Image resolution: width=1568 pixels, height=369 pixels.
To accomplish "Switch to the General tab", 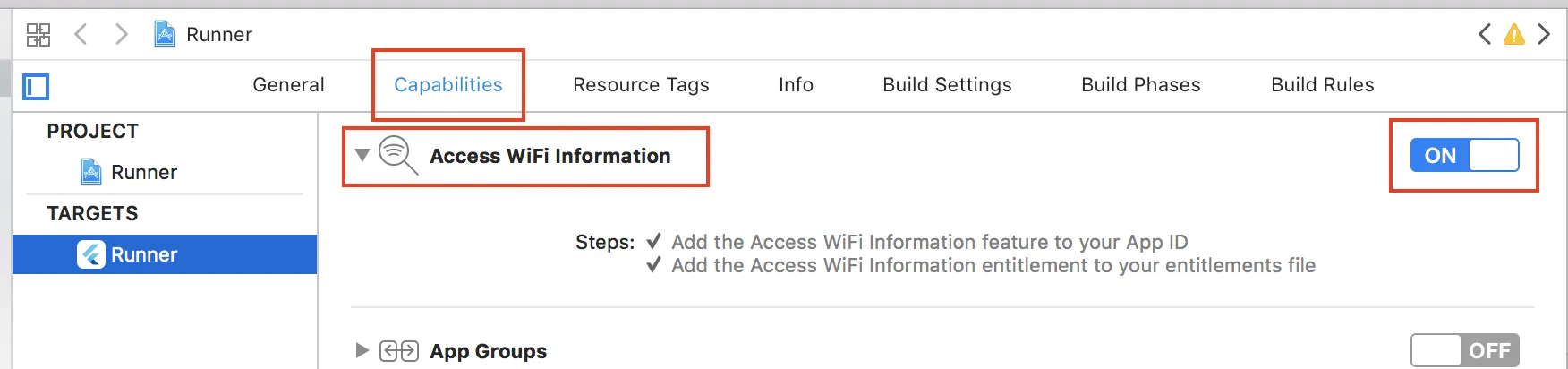I will tap(288, 85).
